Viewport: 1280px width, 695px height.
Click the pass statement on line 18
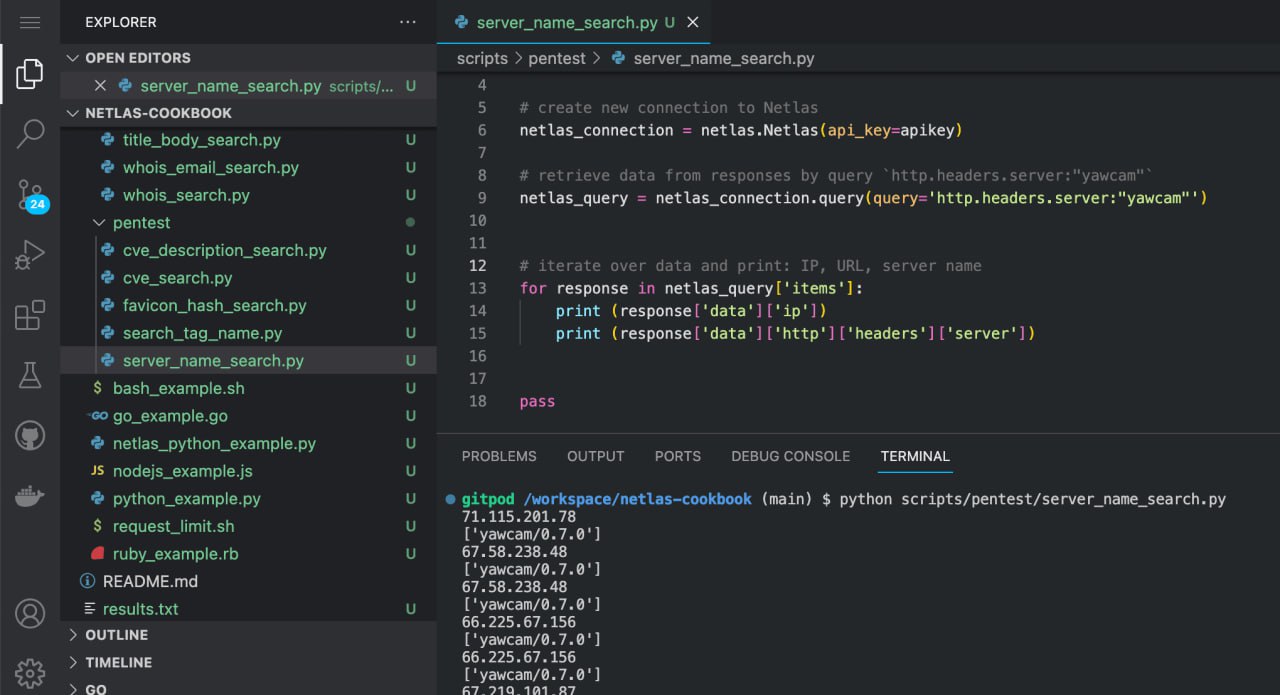click(x=537, y=401)
